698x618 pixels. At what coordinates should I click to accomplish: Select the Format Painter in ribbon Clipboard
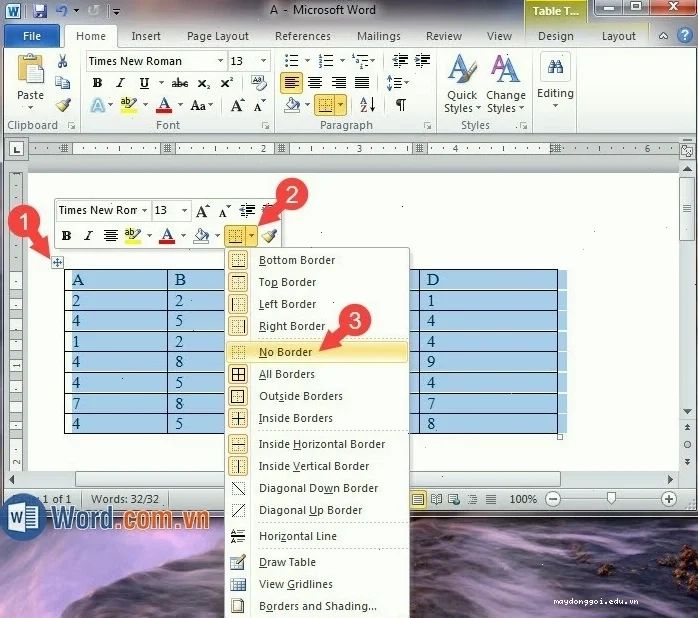click(x=63, y=105)
